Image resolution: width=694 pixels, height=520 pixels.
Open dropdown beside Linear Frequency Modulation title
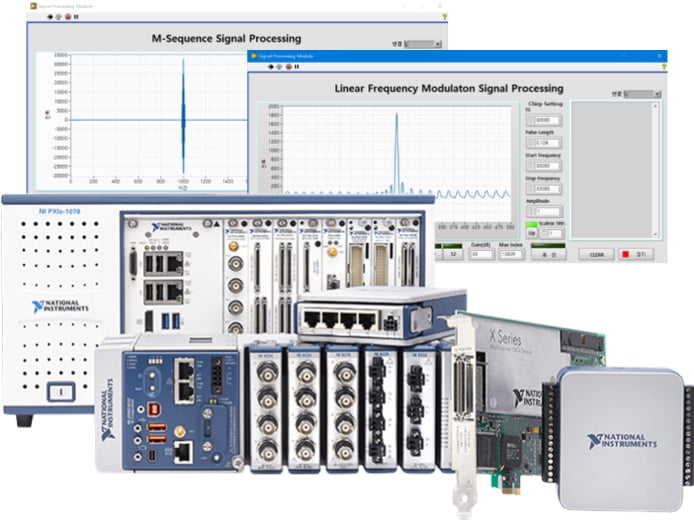(x=642, y=94)
